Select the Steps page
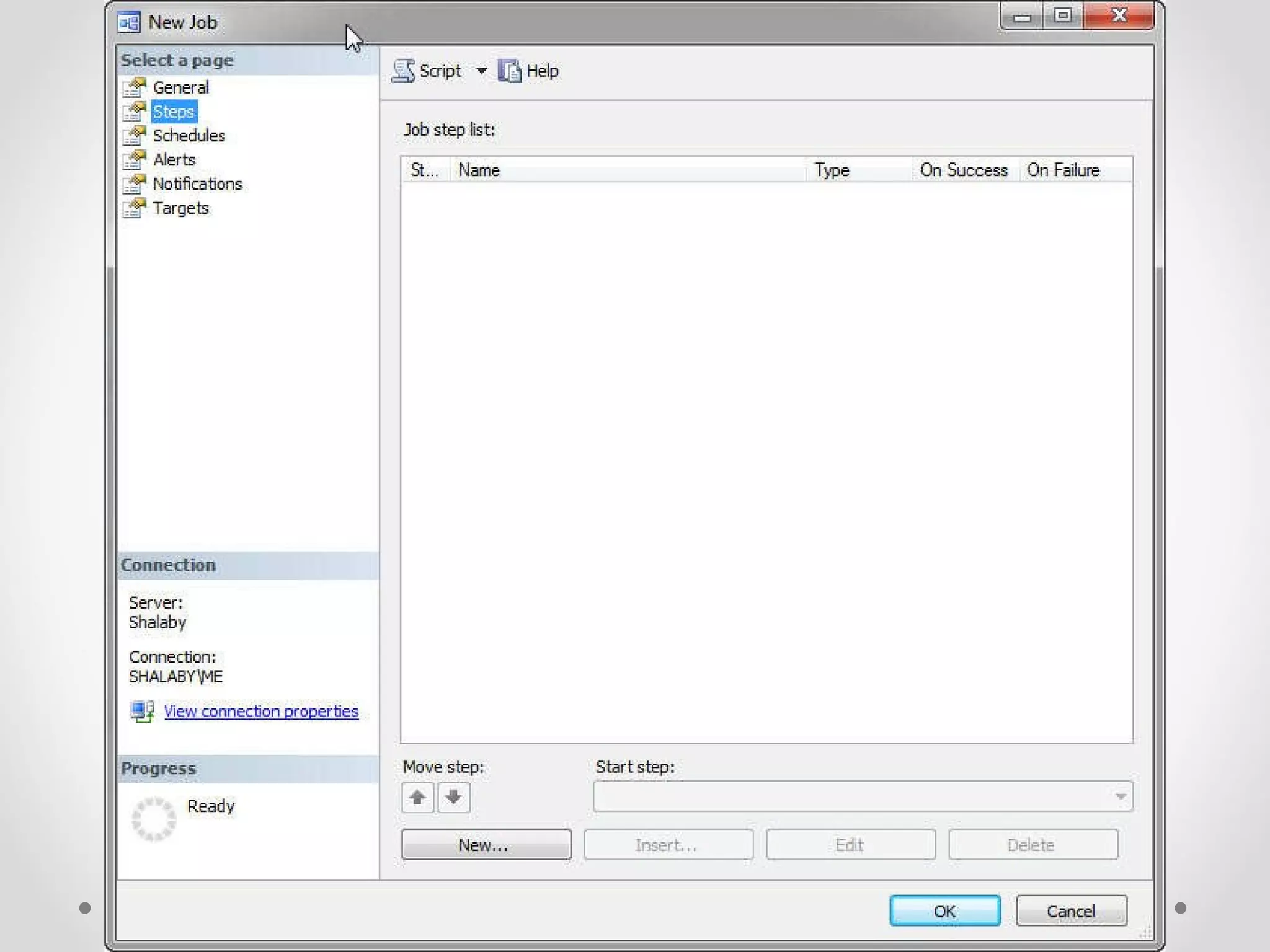The image size is (1270, 952). point(174,112)
